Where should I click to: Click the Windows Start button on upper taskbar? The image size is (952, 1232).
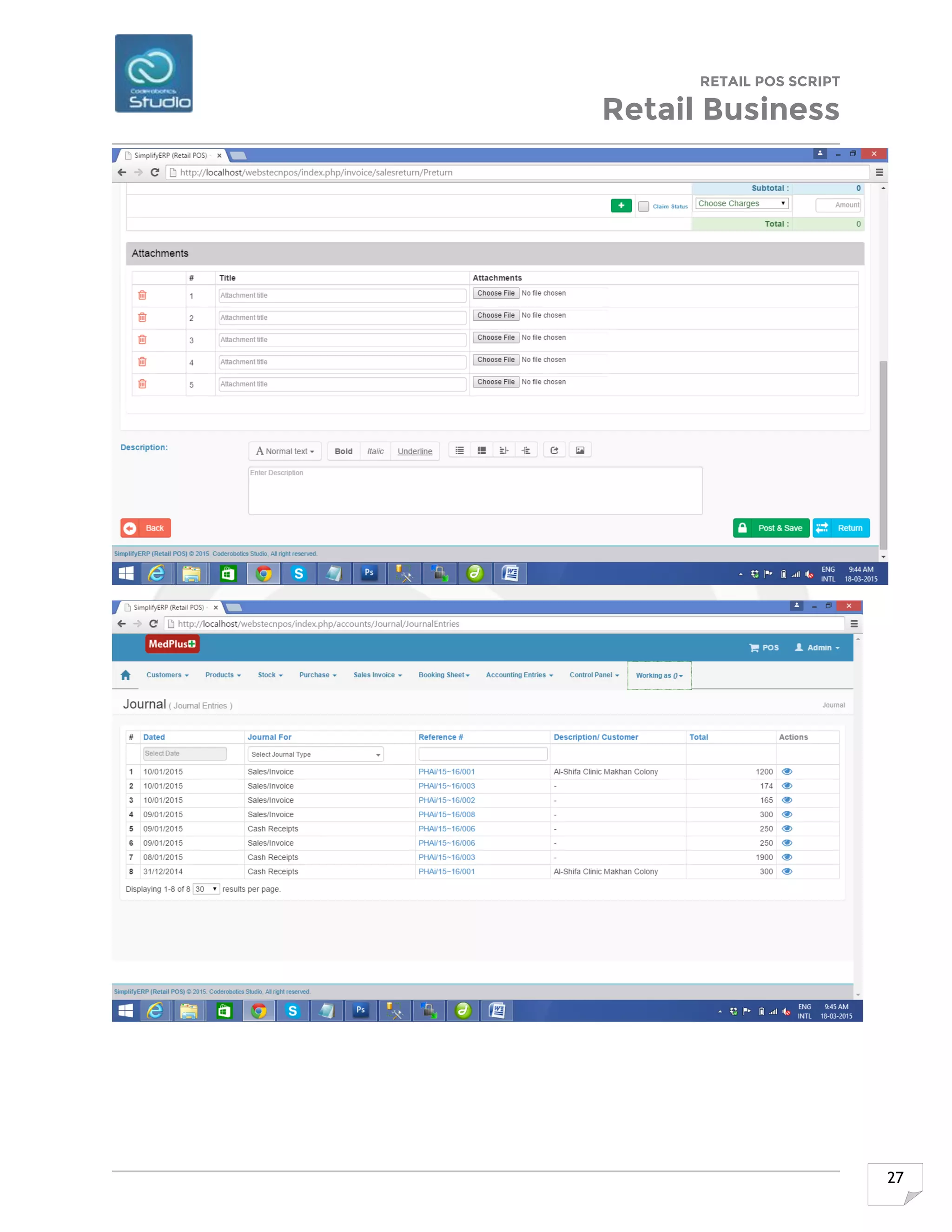pos(126,573)
